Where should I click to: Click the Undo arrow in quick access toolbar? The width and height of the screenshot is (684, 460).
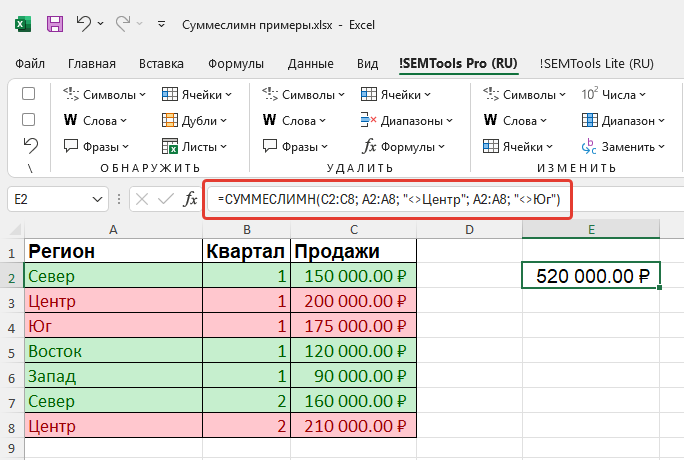click(x=84, y=23)
